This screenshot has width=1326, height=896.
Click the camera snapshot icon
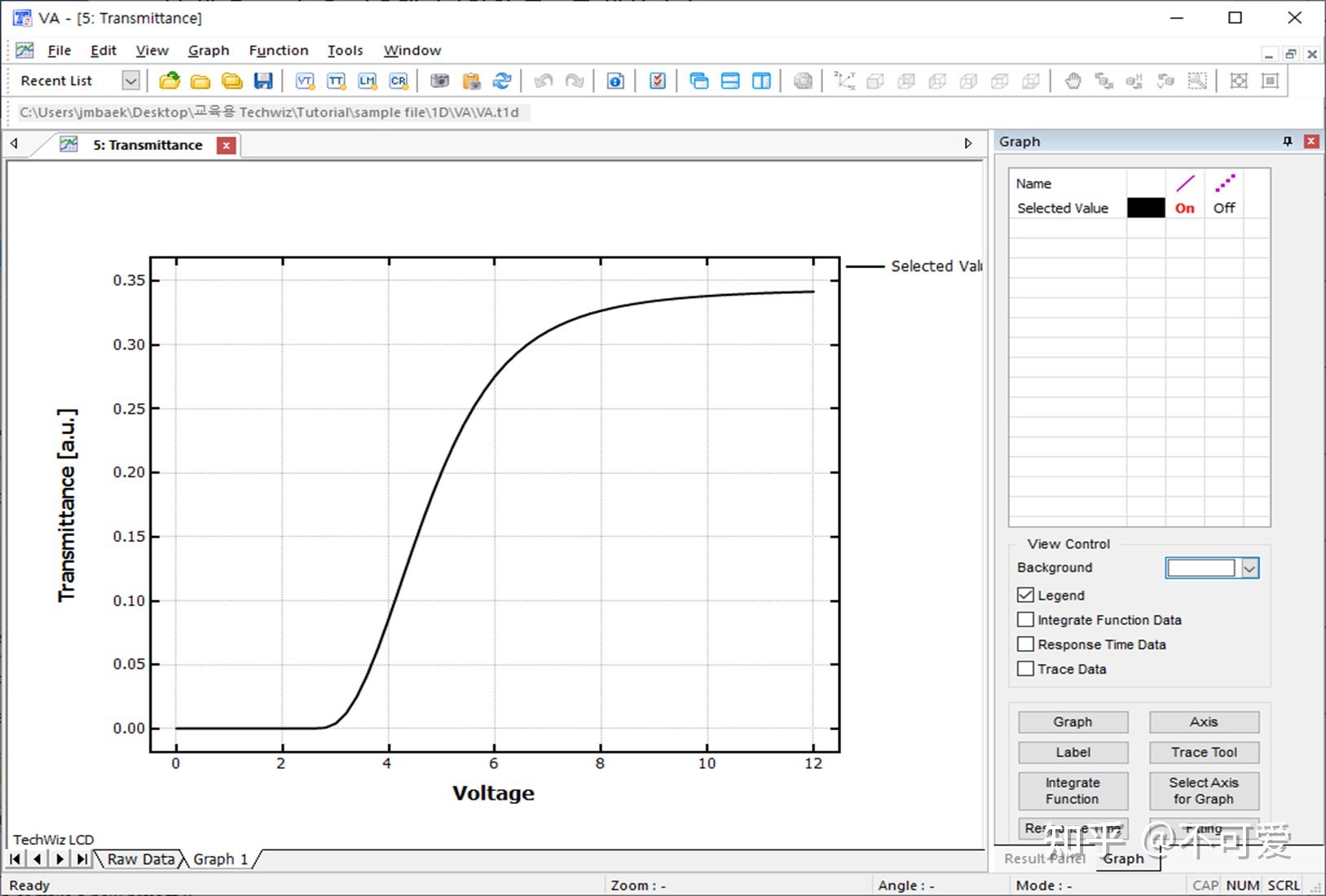click(440, 81)
